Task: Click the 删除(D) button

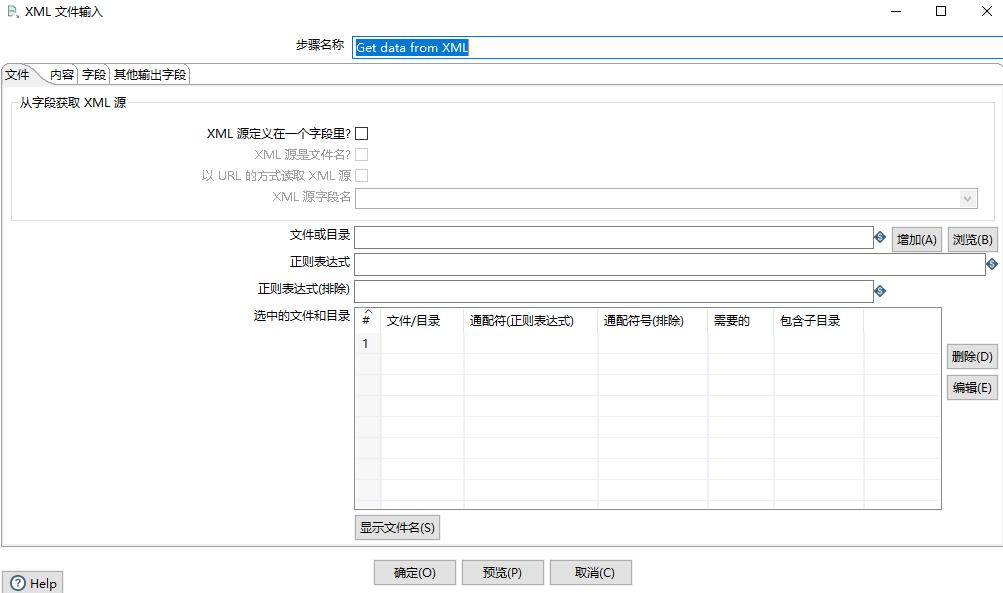Action: pos(970,356)
